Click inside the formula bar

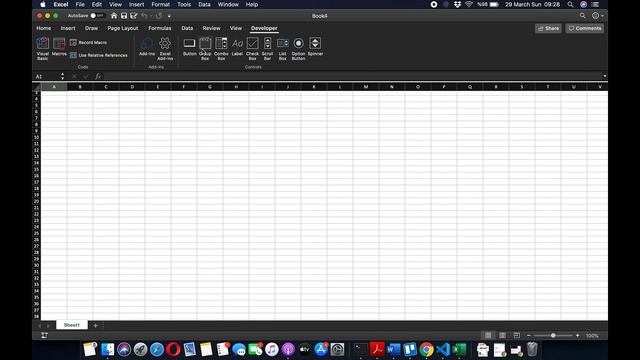tap(353, 76)
